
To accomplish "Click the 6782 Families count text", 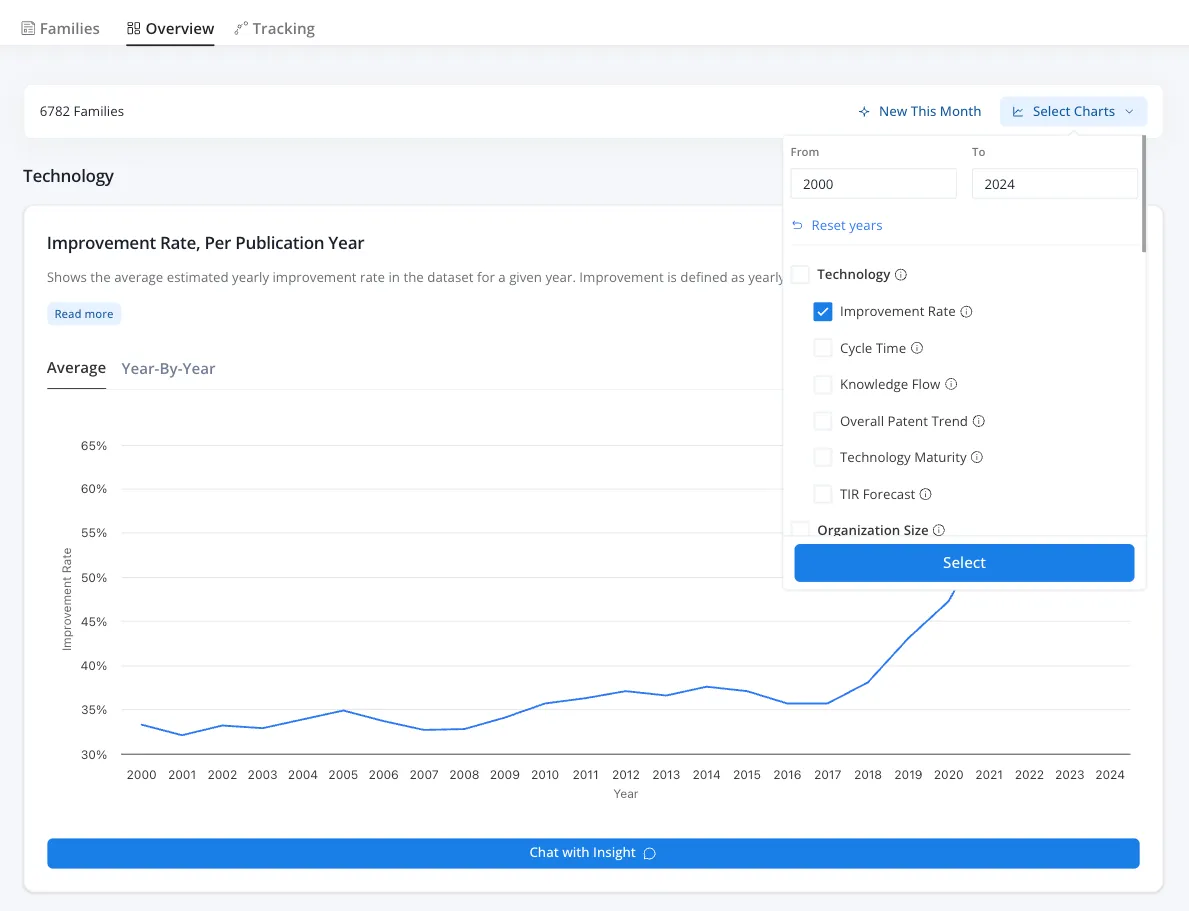I will (x=82, y=112).
